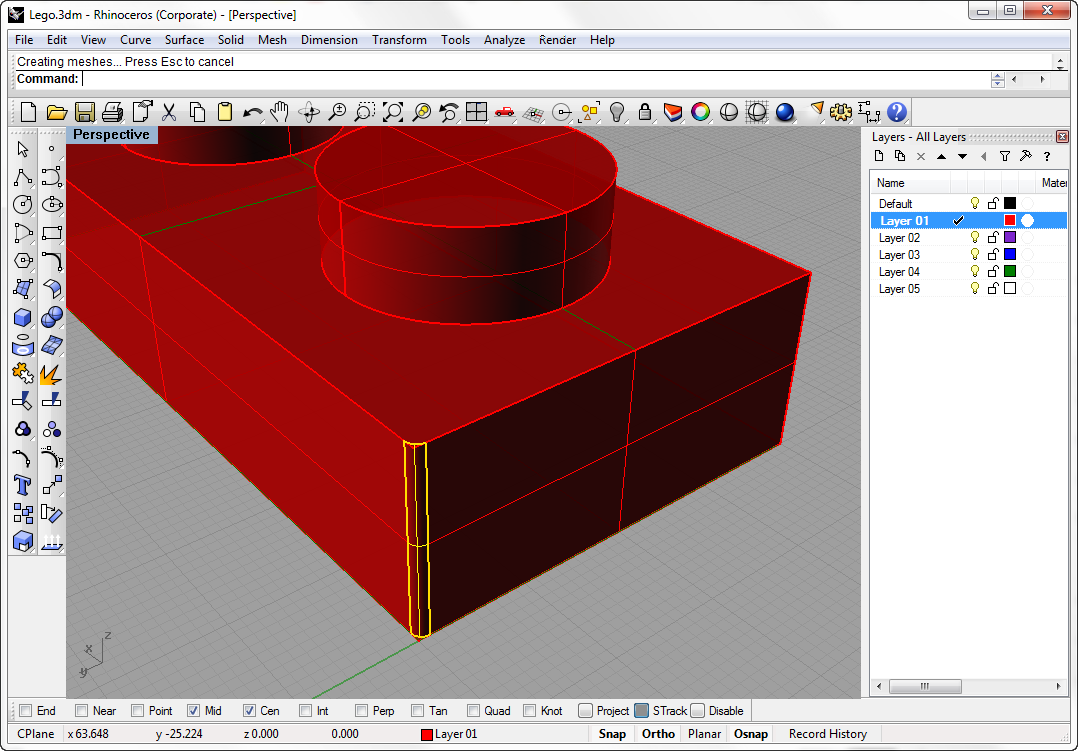This screenshot has height=751, width=1078.
Task: Toggle the lock on Default layer
Action: (992, 204)
